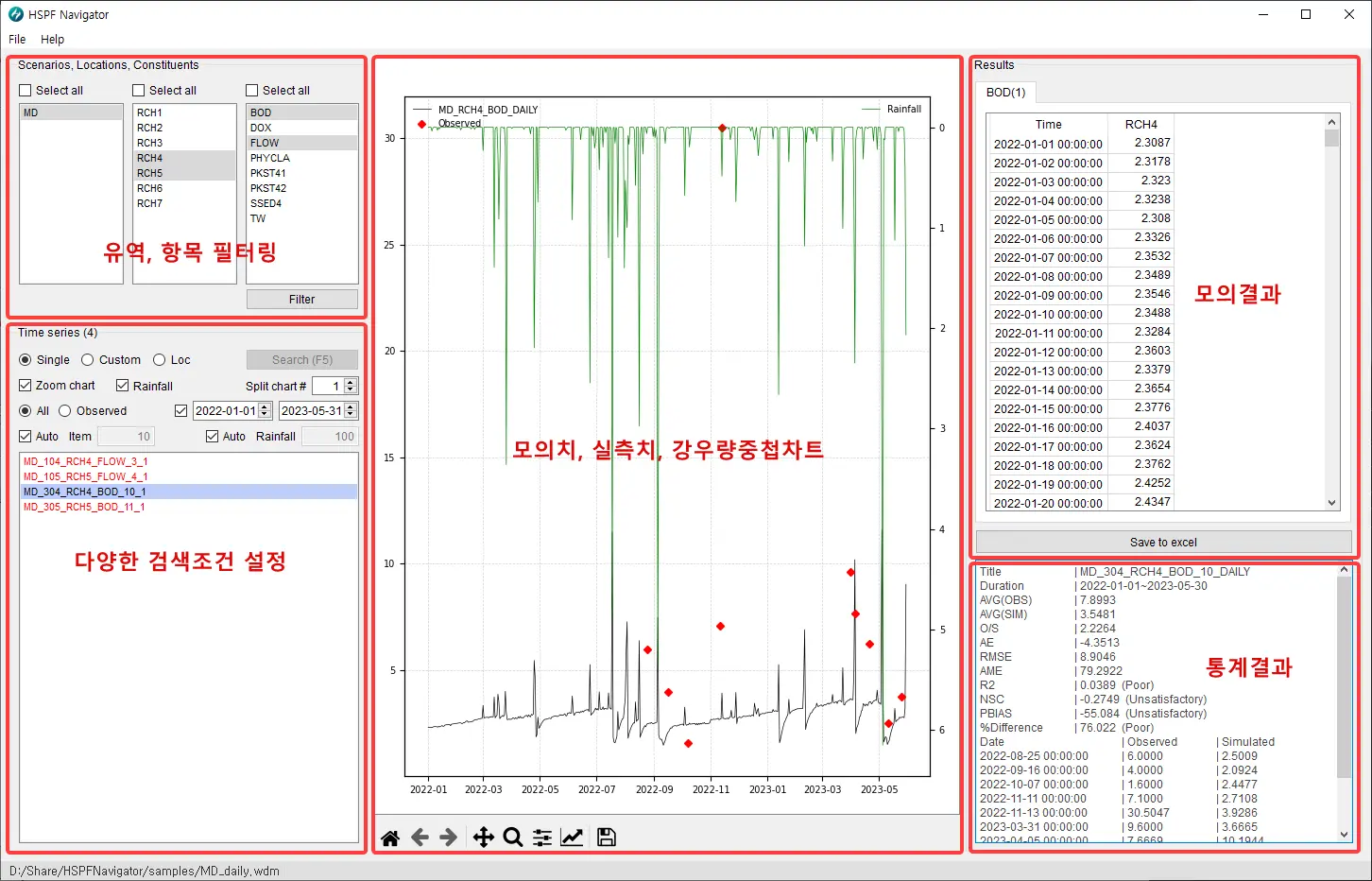Viewport: 1372px width, 881px height.
Task: Toggle the Rainfall overlay checkbox
Action: pyautogui.click(x=123, y=386)
